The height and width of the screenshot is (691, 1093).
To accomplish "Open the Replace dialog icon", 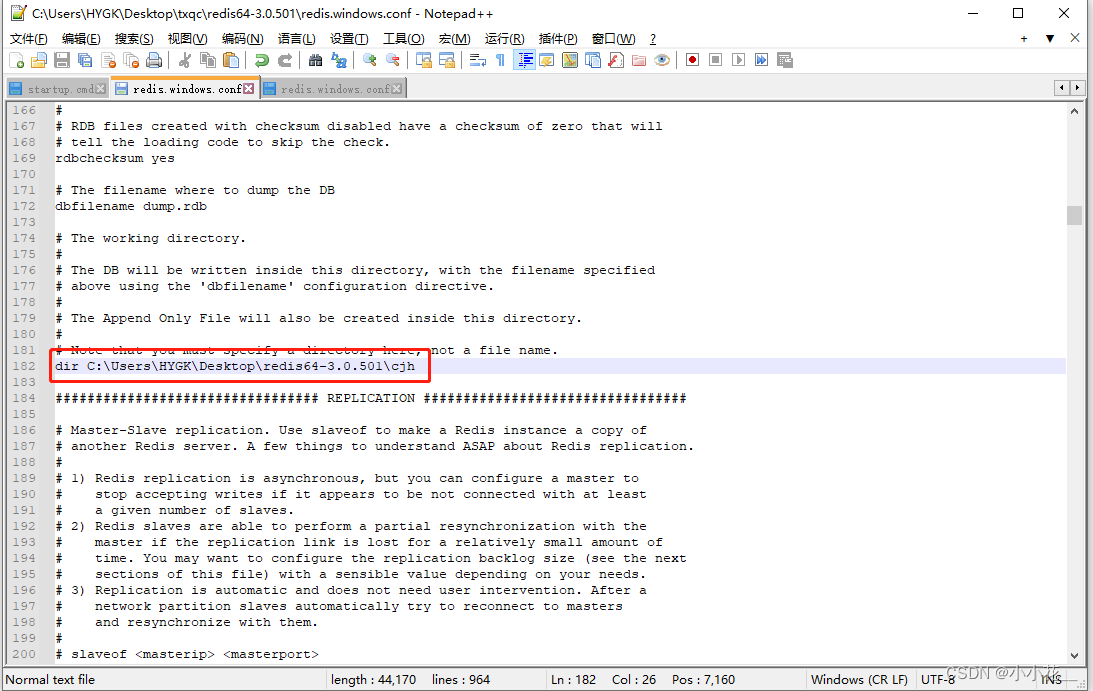I will pyautogui.click(x=339, y=60).
